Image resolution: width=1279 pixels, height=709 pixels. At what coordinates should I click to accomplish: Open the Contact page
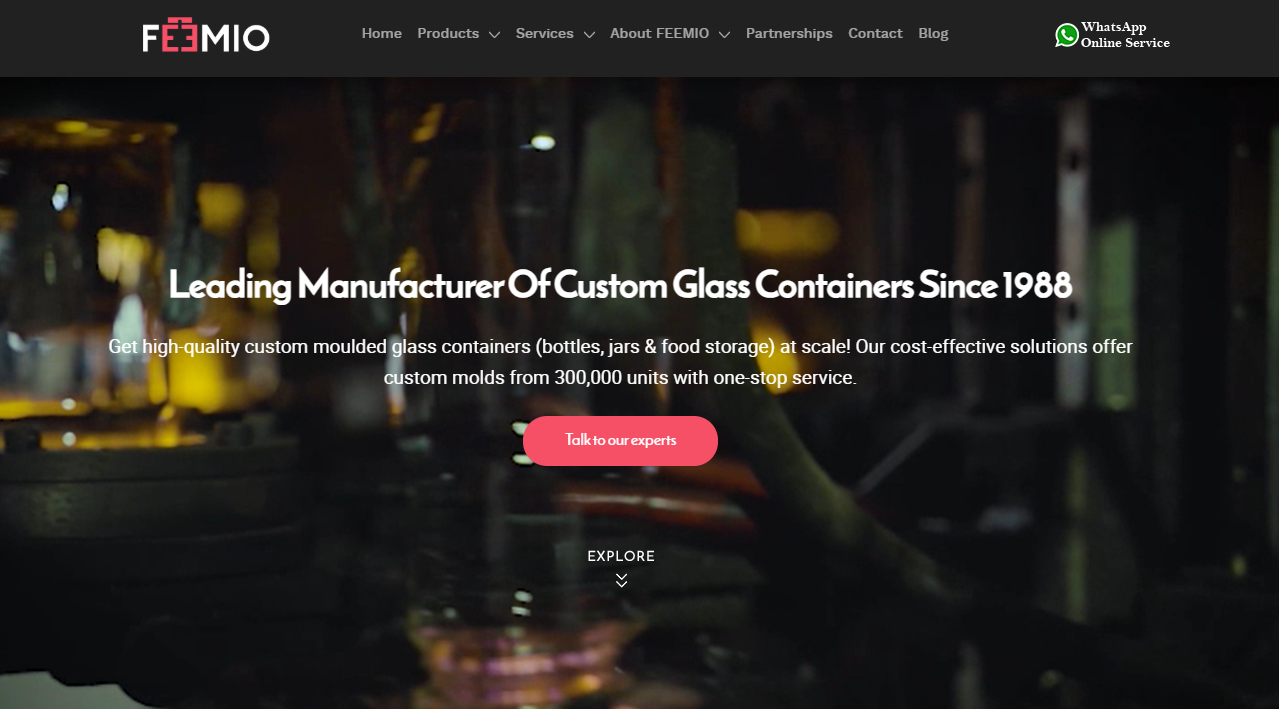pyautogui.click(x=875, y=33)
